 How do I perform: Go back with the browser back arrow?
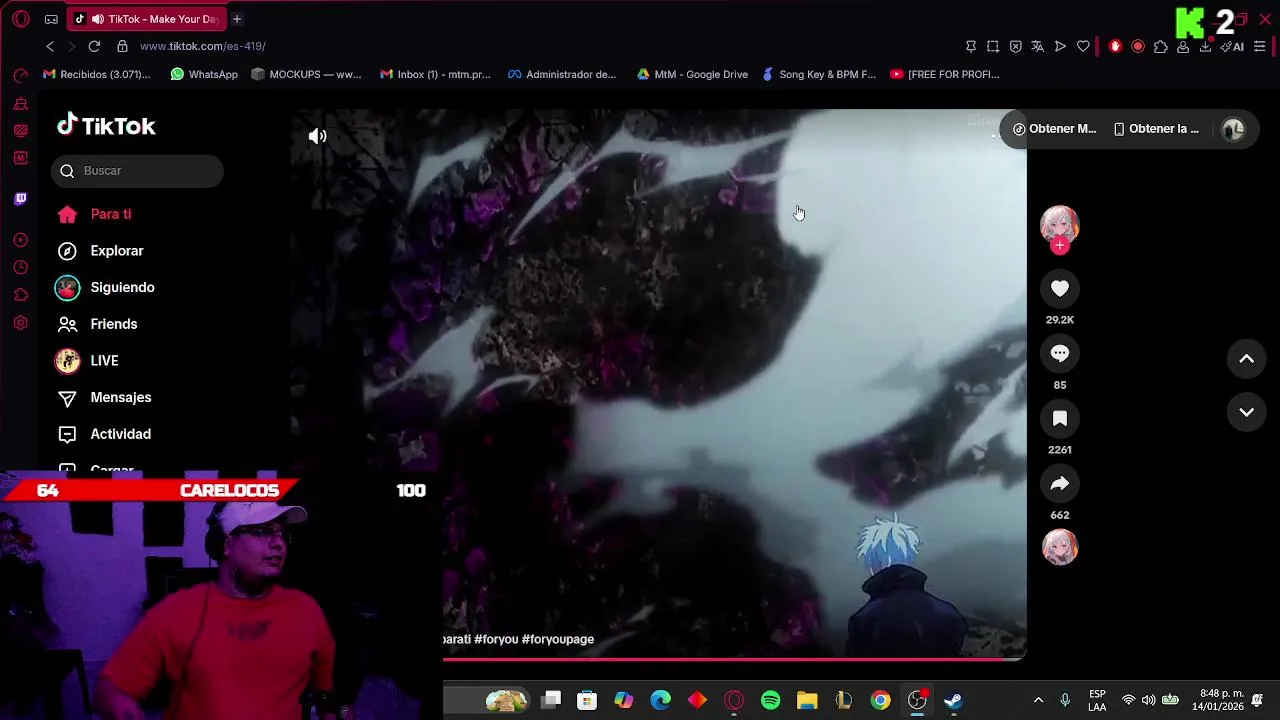point(50,46)
